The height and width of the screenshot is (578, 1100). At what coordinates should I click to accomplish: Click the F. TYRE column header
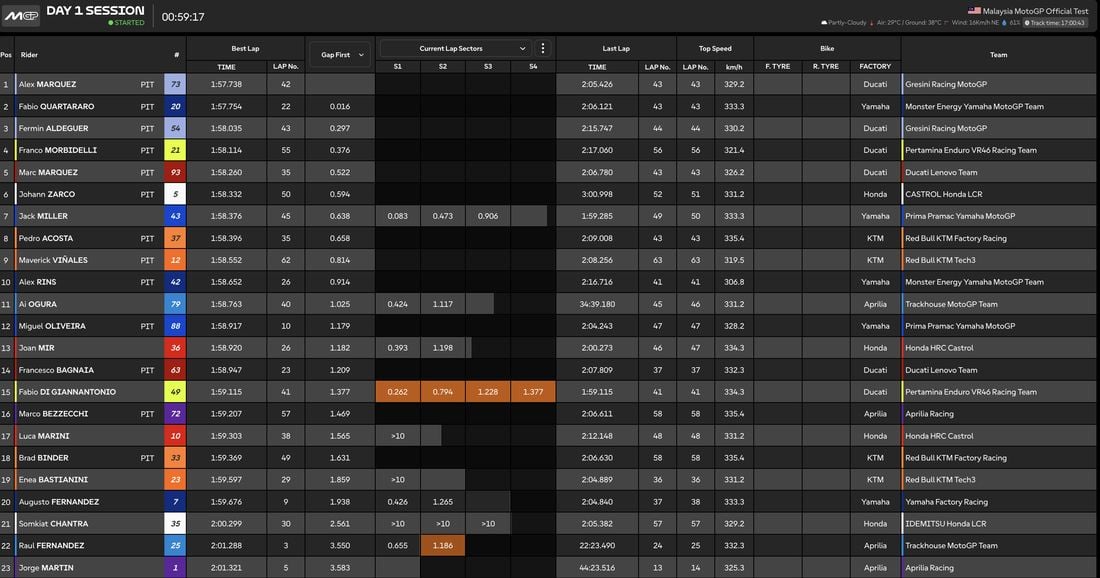point(777,67)
